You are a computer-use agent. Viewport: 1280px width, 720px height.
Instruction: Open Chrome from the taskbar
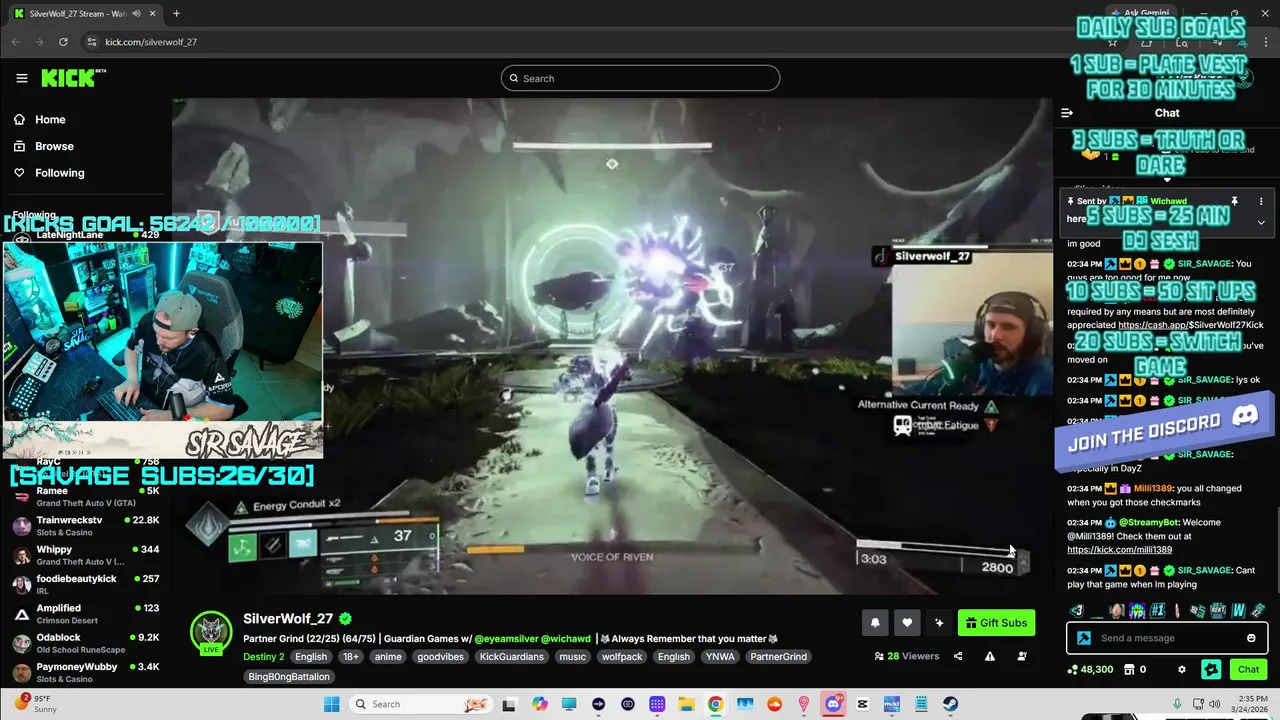[x=716, y=704]
